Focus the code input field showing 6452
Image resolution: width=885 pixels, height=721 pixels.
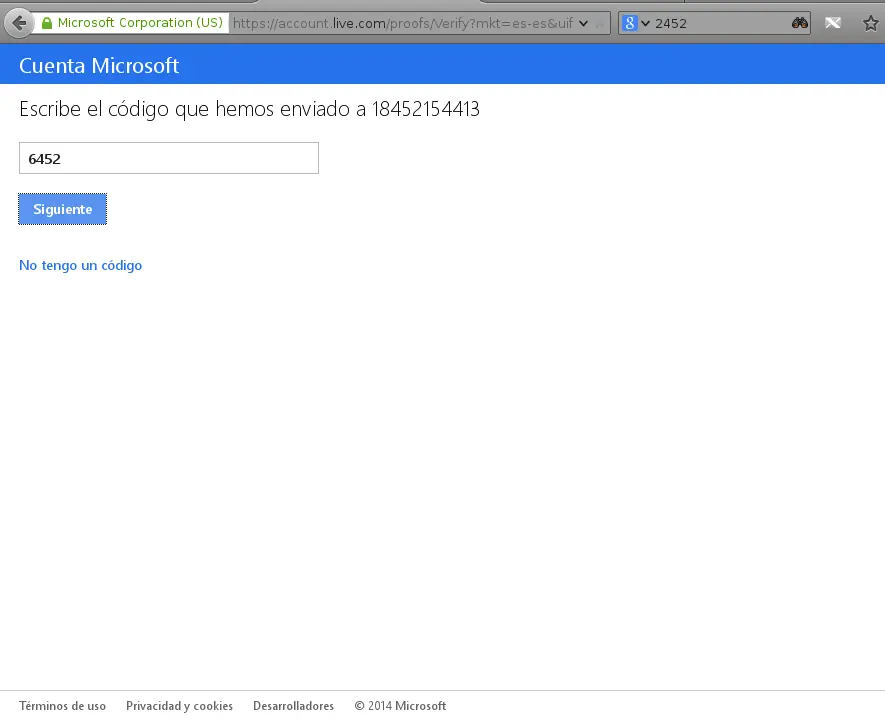[x=169, y=158]
